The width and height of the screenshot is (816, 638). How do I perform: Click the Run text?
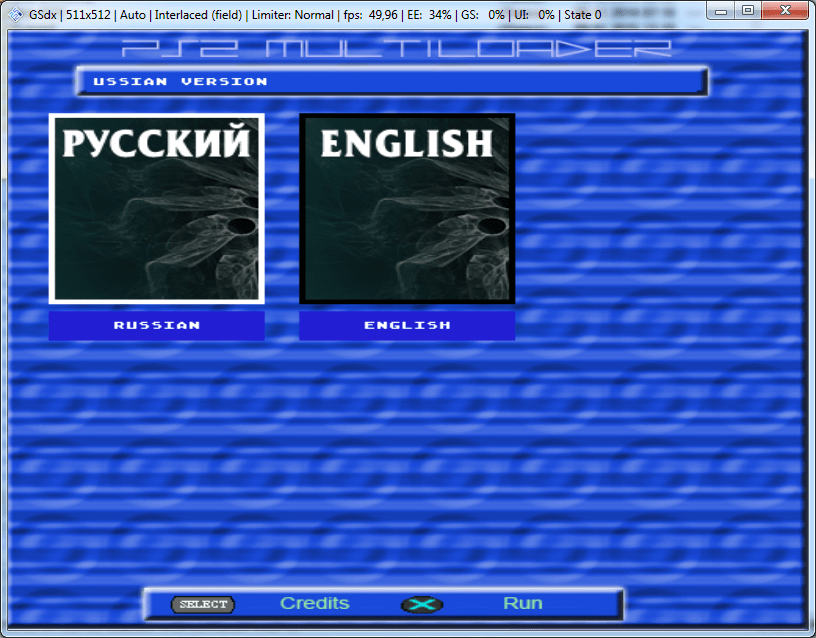[x=522, y=603]
